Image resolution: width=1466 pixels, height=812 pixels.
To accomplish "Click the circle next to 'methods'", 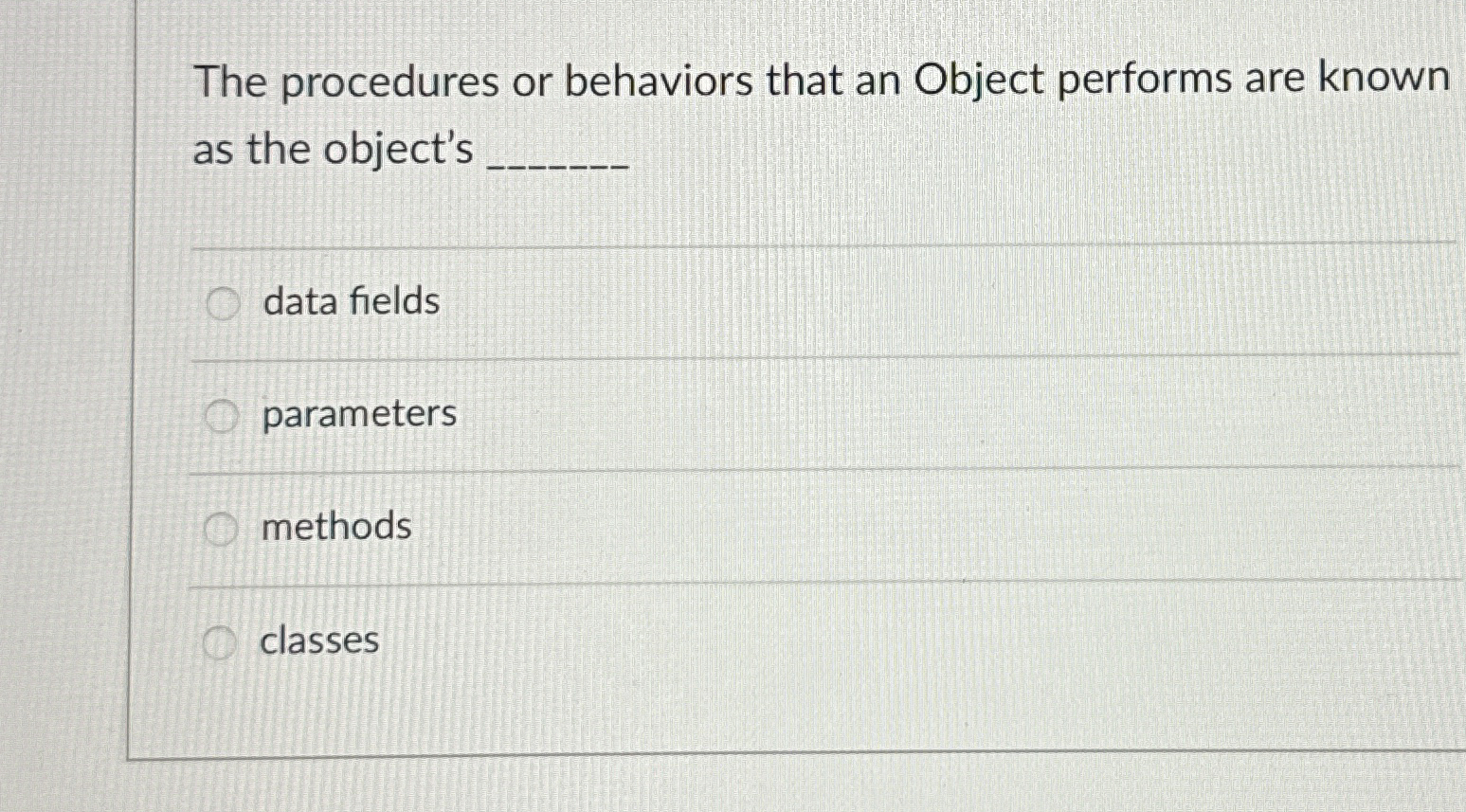I will coord(221,530).
